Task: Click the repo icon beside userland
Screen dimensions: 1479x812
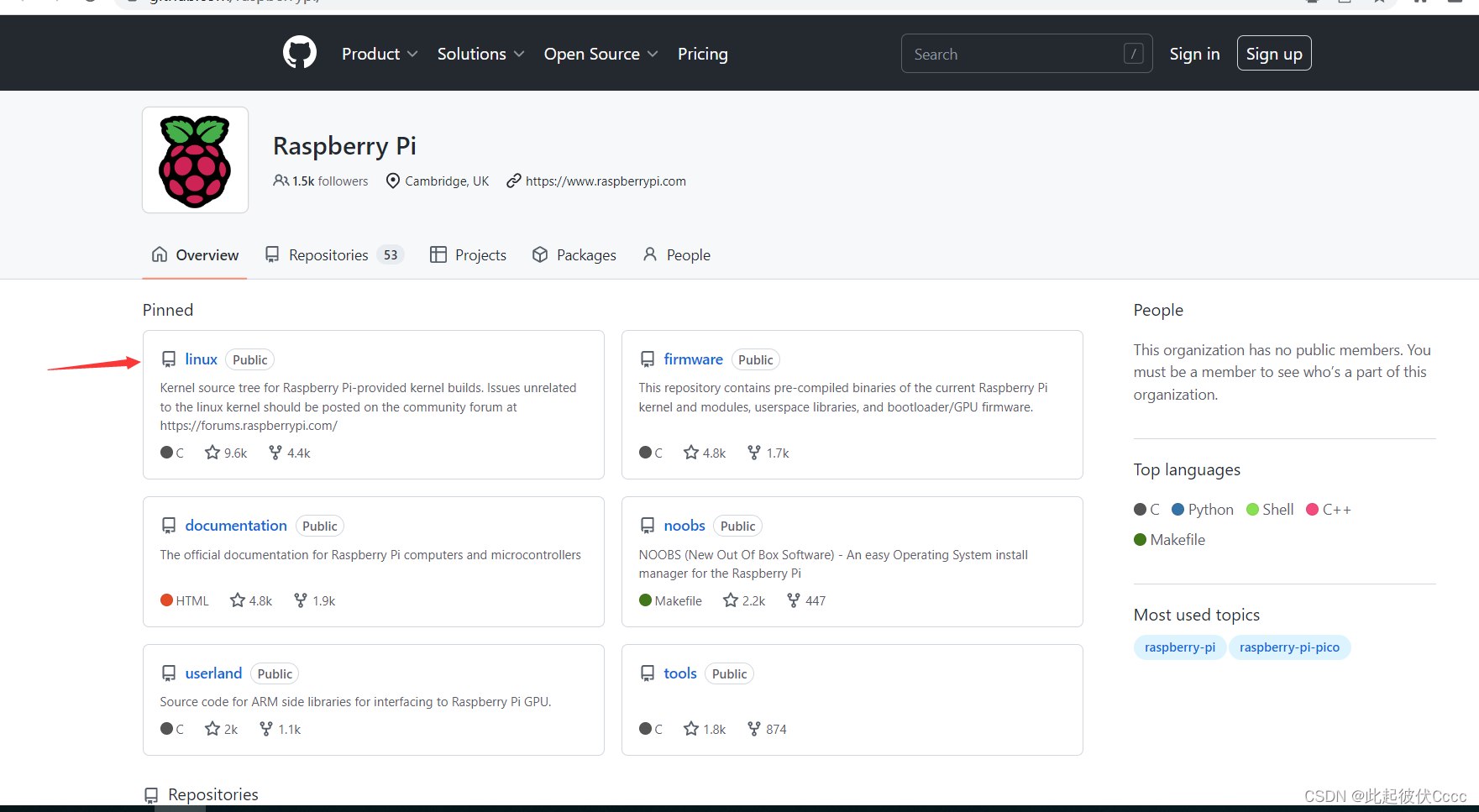Action: pyautogui.click(x=169, y=673)
